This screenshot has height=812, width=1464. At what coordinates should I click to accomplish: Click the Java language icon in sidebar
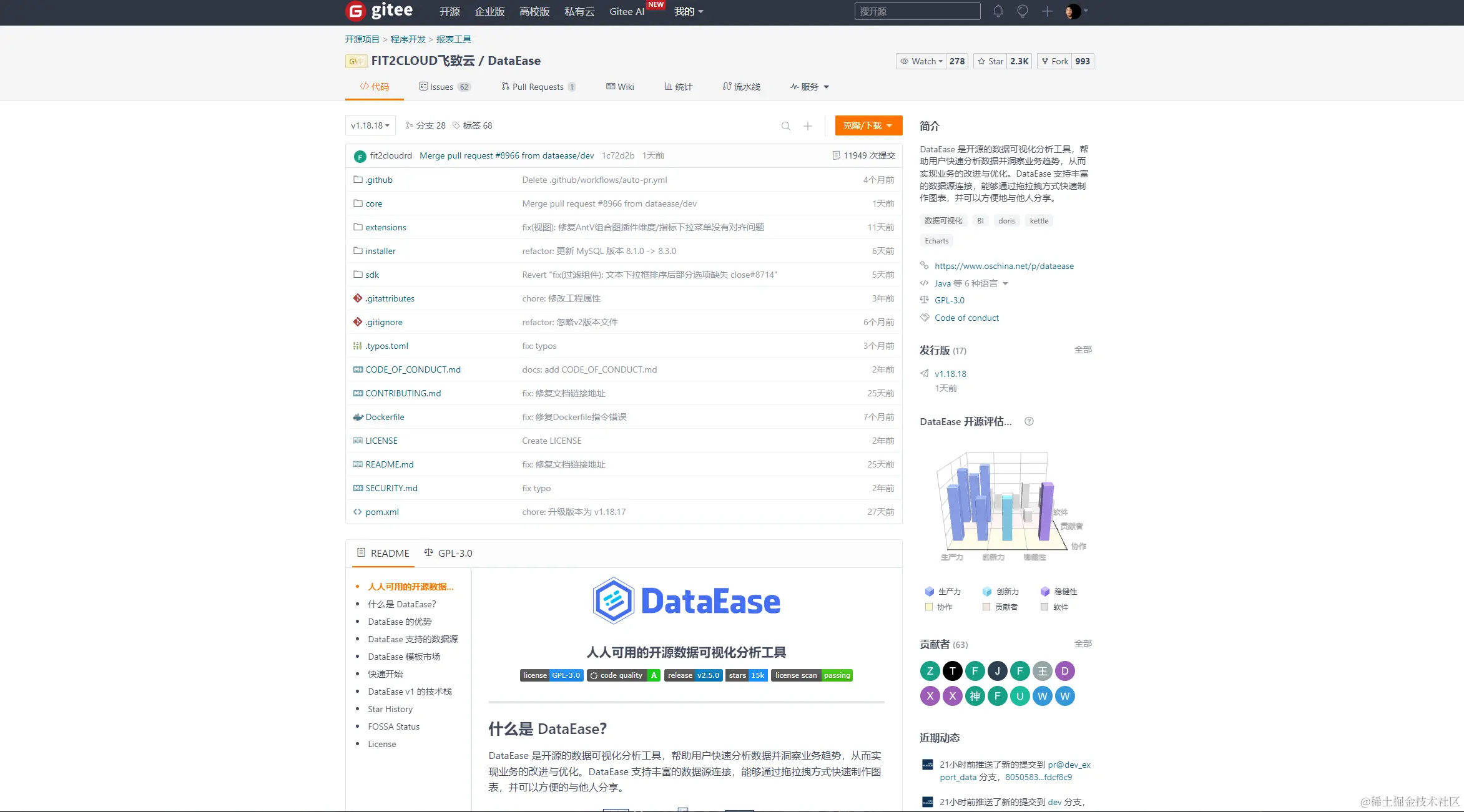click(x=925, y=283)
